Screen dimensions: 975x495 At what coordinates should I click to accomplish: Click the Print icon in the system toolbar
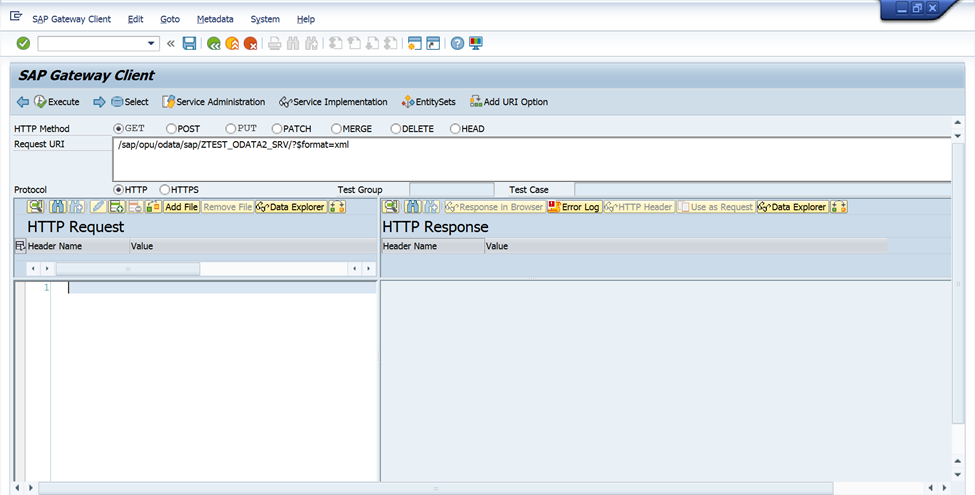pyautogui.click(x=275, y=44)
